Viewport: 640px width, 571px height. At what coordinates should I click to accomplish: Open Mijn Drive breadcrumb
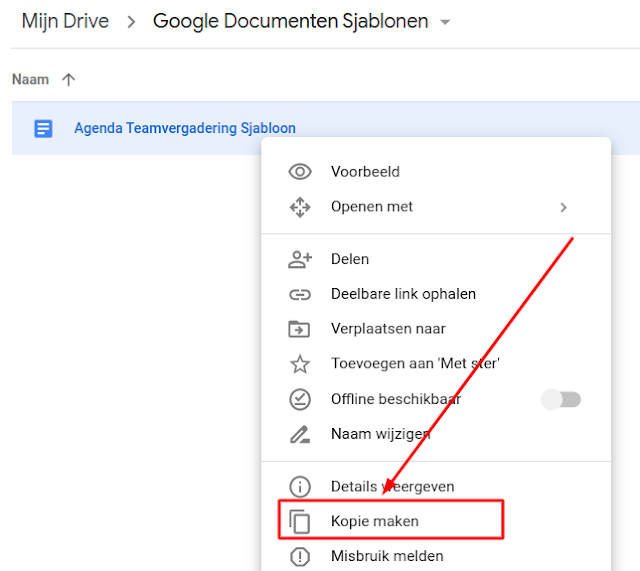coord(65,21)
